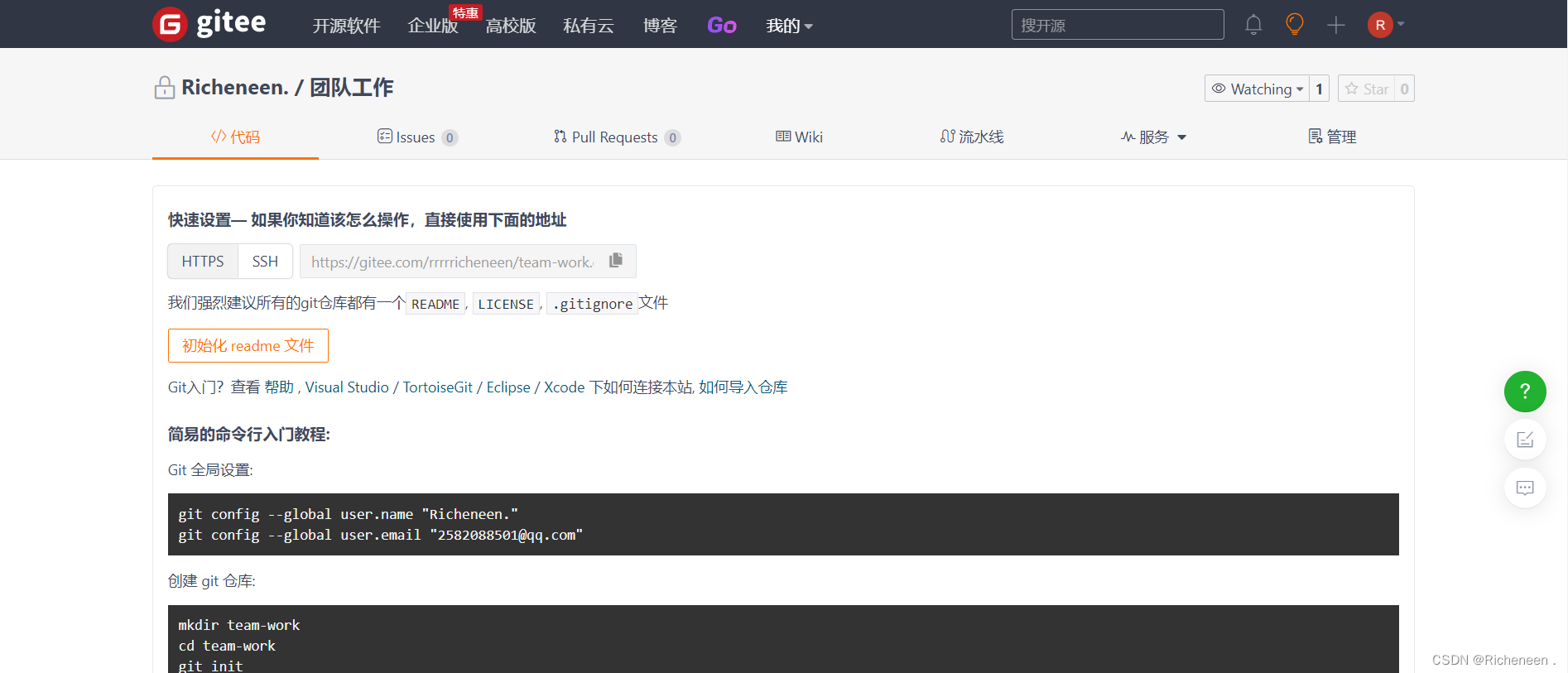Screen dimensions: 1568x673
Task: Click the lightbulb tips icon
Action: 1294,24
